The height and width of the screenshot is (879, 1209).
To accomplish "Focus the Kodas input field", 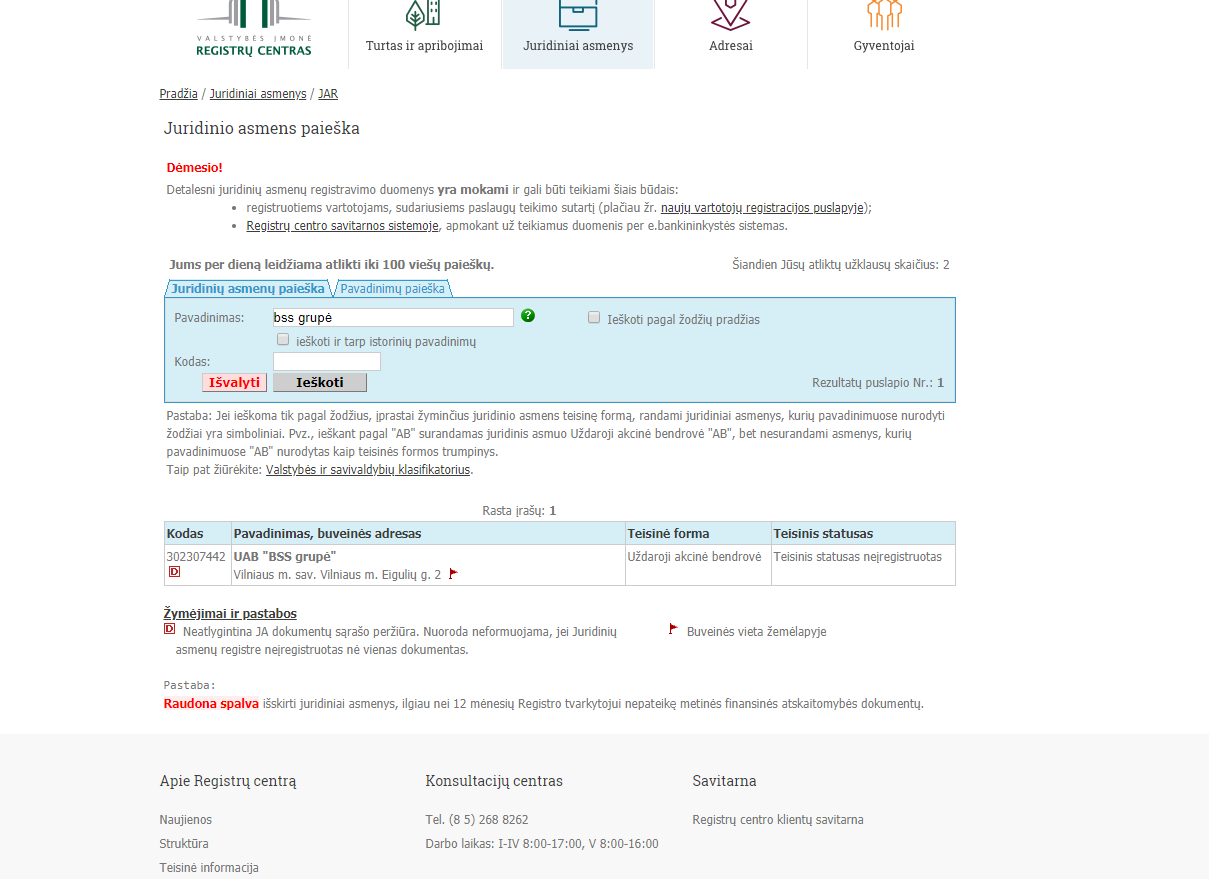I will tap(326, 361).
